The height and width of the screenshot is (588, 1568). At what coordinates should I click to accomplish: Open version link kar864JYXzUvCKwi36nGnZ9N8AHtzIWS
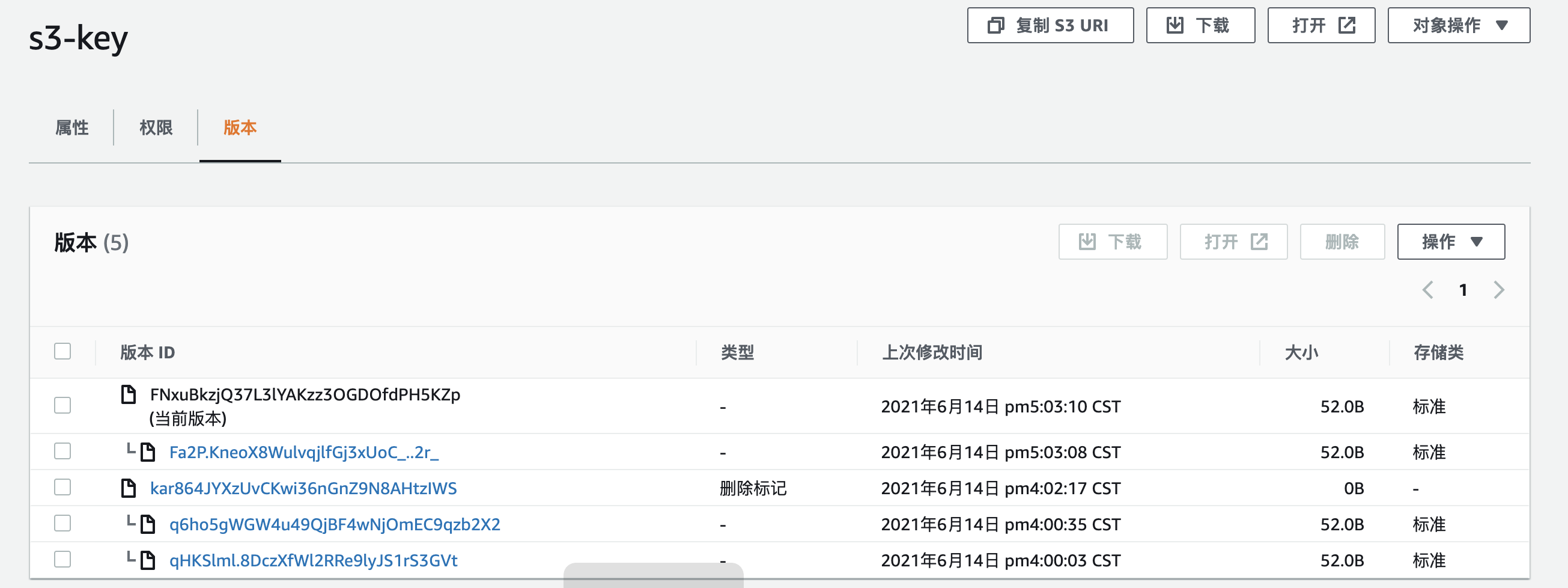(303, 488)
